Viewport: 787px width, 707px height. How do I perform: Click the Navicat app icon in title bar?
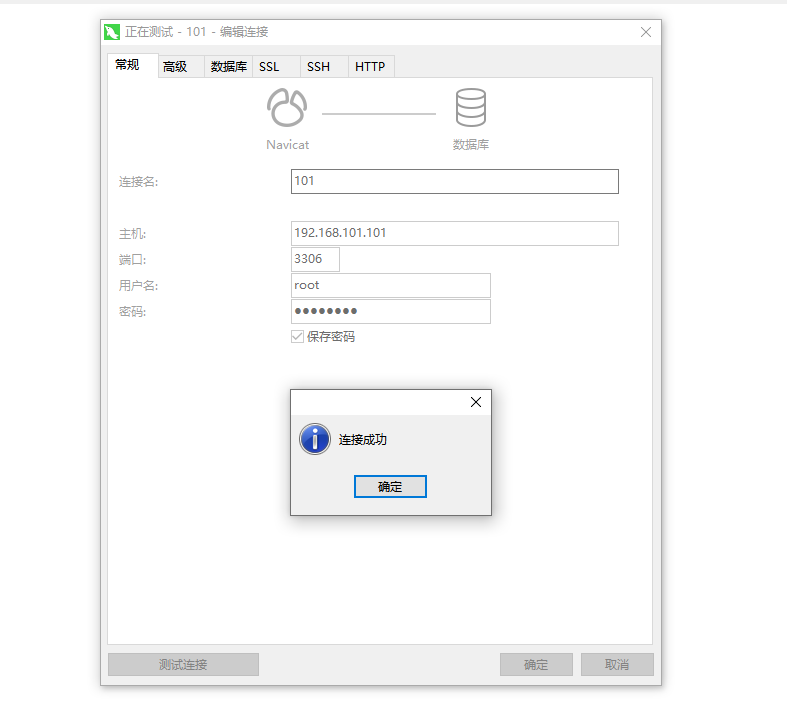click(111, 32)
